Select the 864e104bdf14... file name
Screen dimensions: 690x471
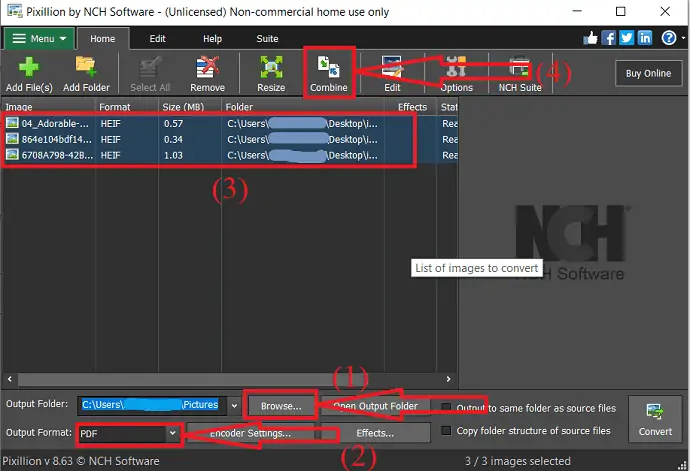57,139
